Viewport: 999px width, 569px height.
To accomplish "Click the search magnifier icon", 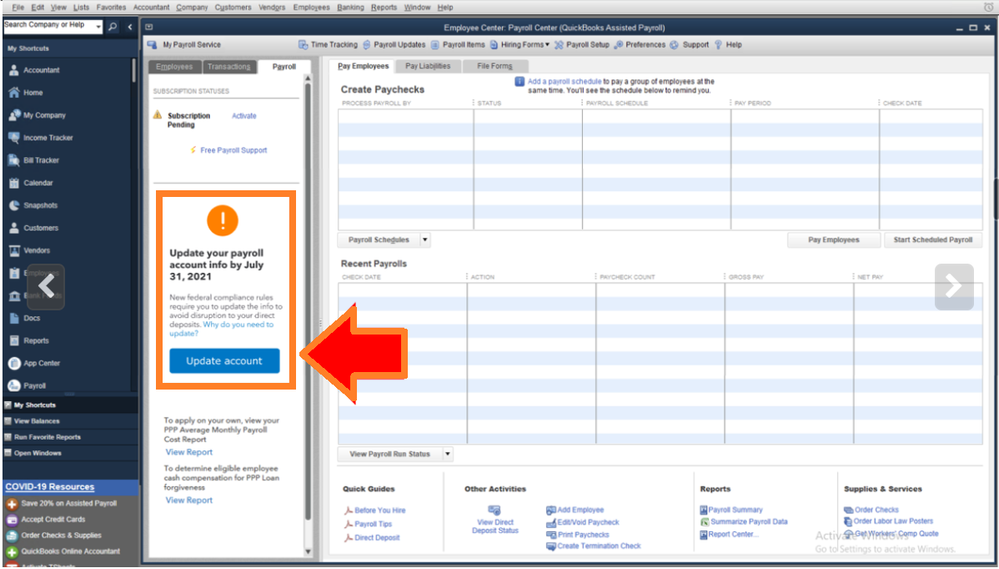I will (x=113, y=26).
